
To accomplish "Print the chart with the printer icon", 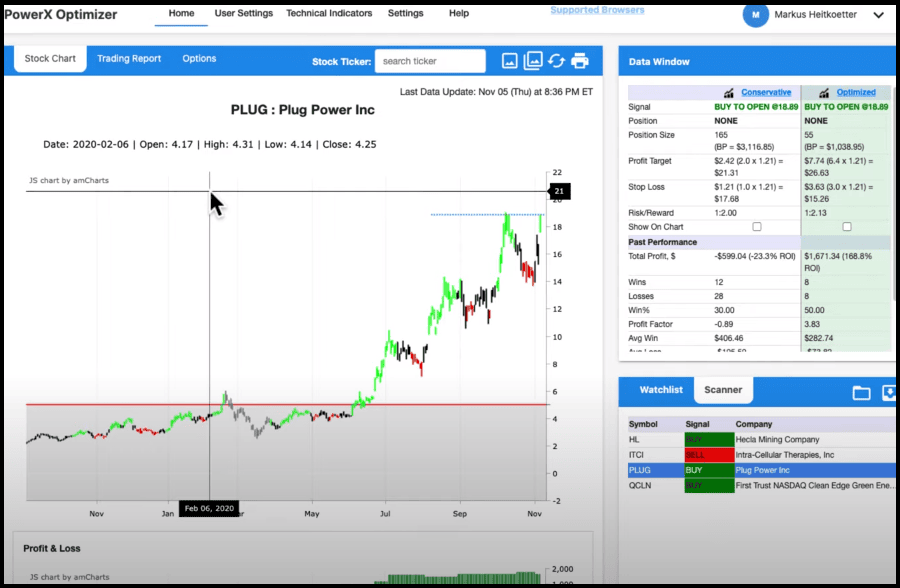I will pyautogui.click(x=580, y=61).
